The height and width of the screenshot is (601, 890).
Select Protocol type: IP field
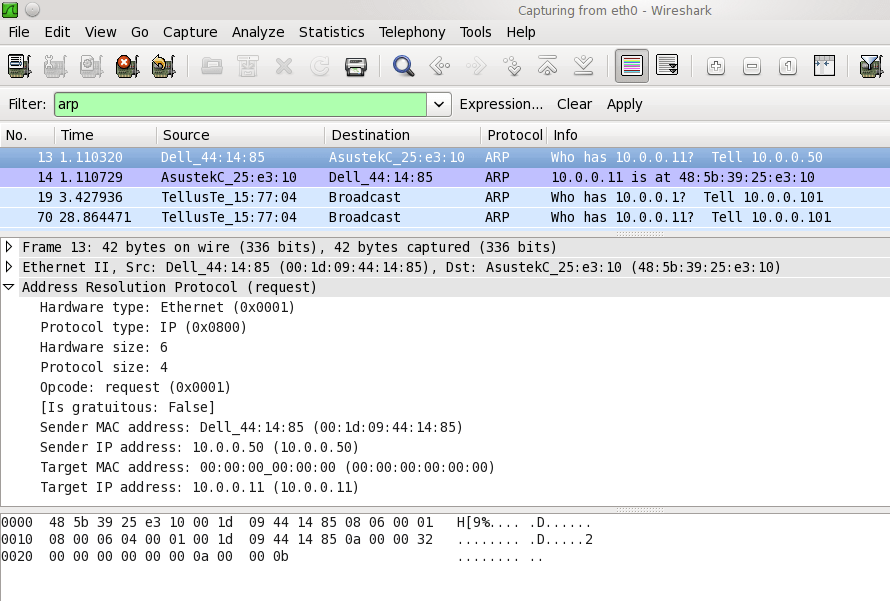(x=143, y=327)
